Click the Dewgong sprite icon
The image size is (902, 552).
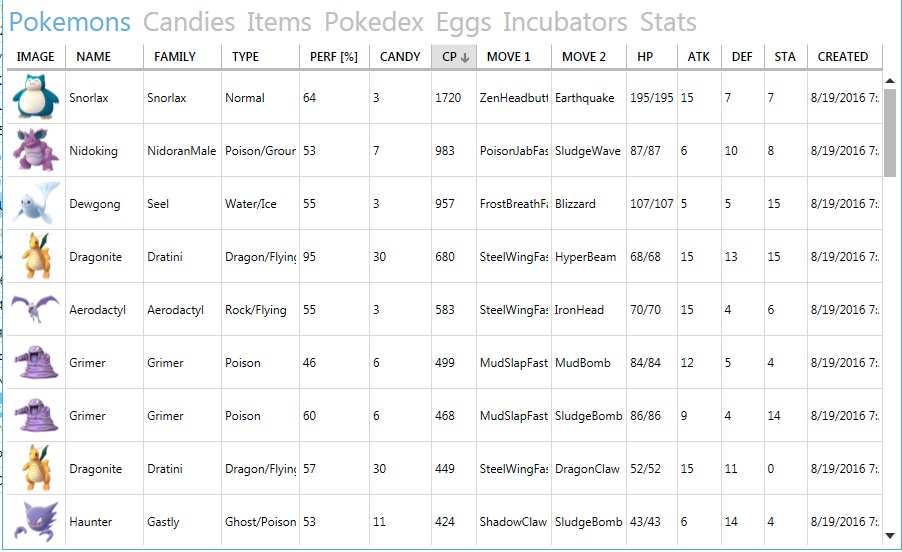(x=36, y=203)
